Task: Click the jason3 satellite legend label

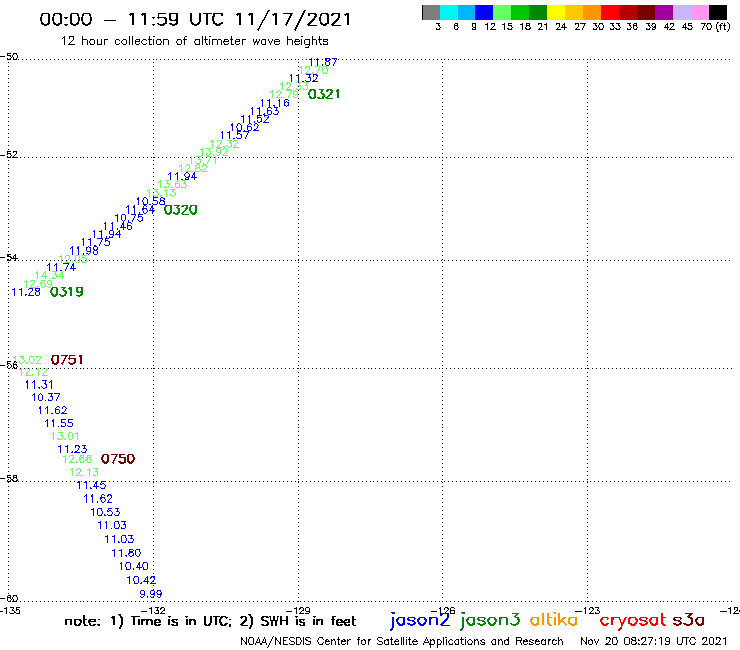Action: click(x=490, y=621)
